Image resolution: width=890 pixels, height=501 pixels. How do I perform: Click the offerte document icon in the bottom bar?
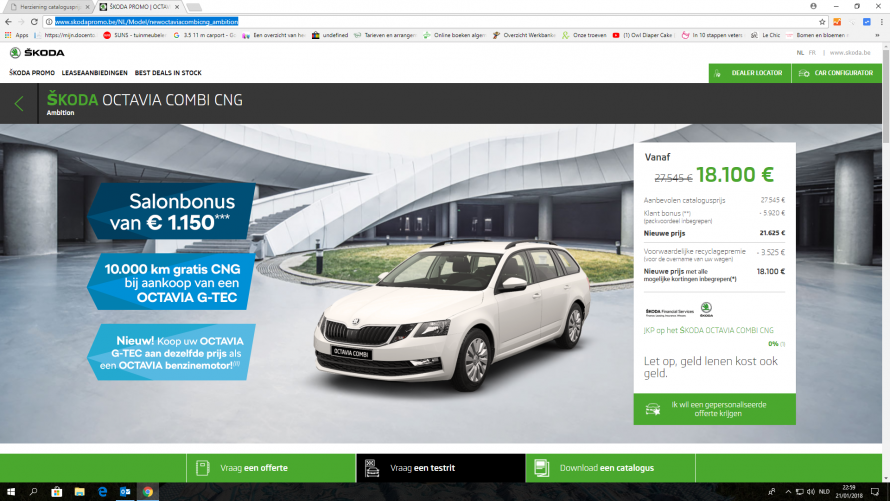pyautogui.click(x=203, y=468)
